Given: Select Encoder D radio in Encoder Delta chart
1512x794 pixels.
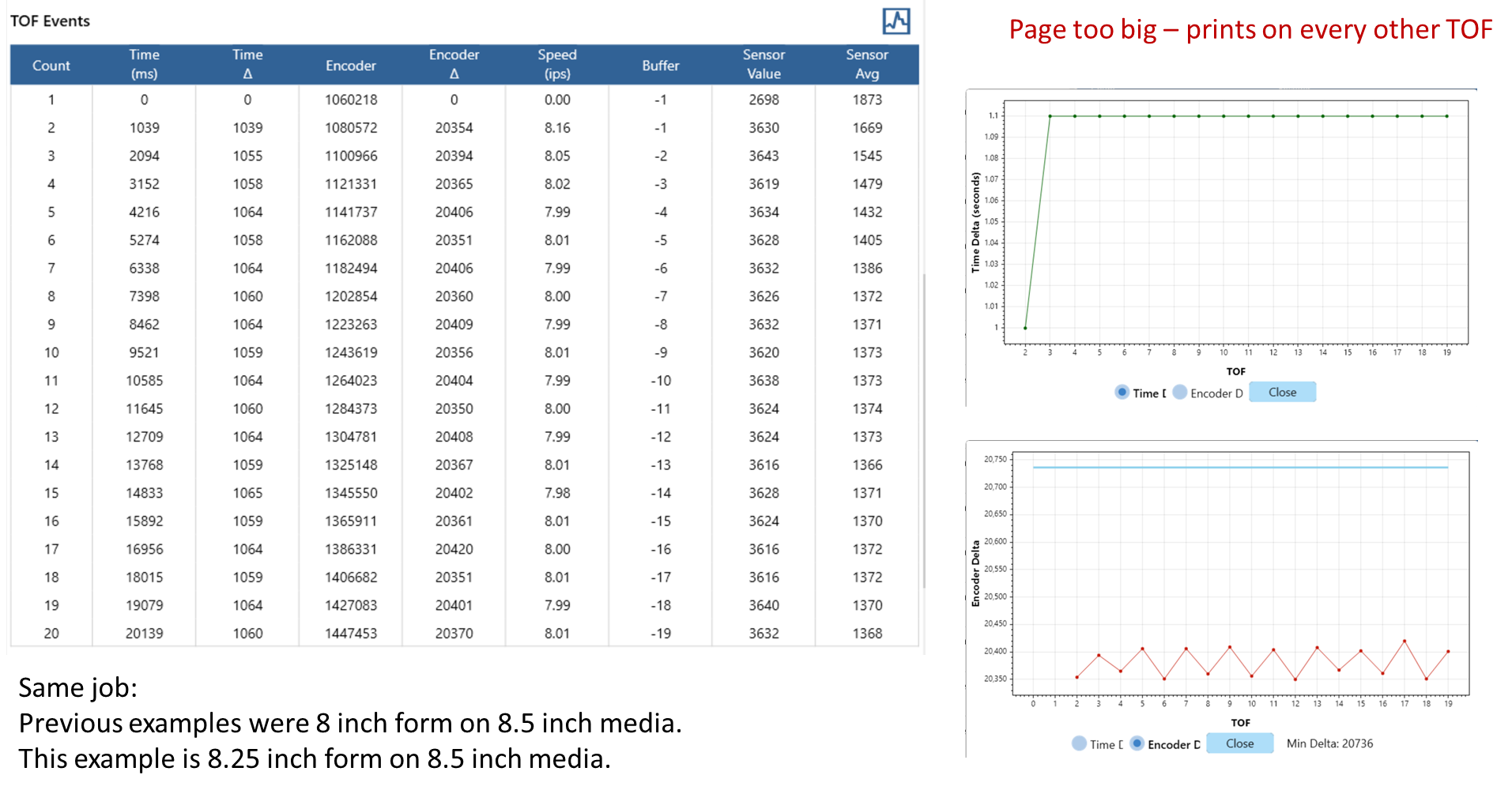Looking at the screenshot, I should 1137,743.
